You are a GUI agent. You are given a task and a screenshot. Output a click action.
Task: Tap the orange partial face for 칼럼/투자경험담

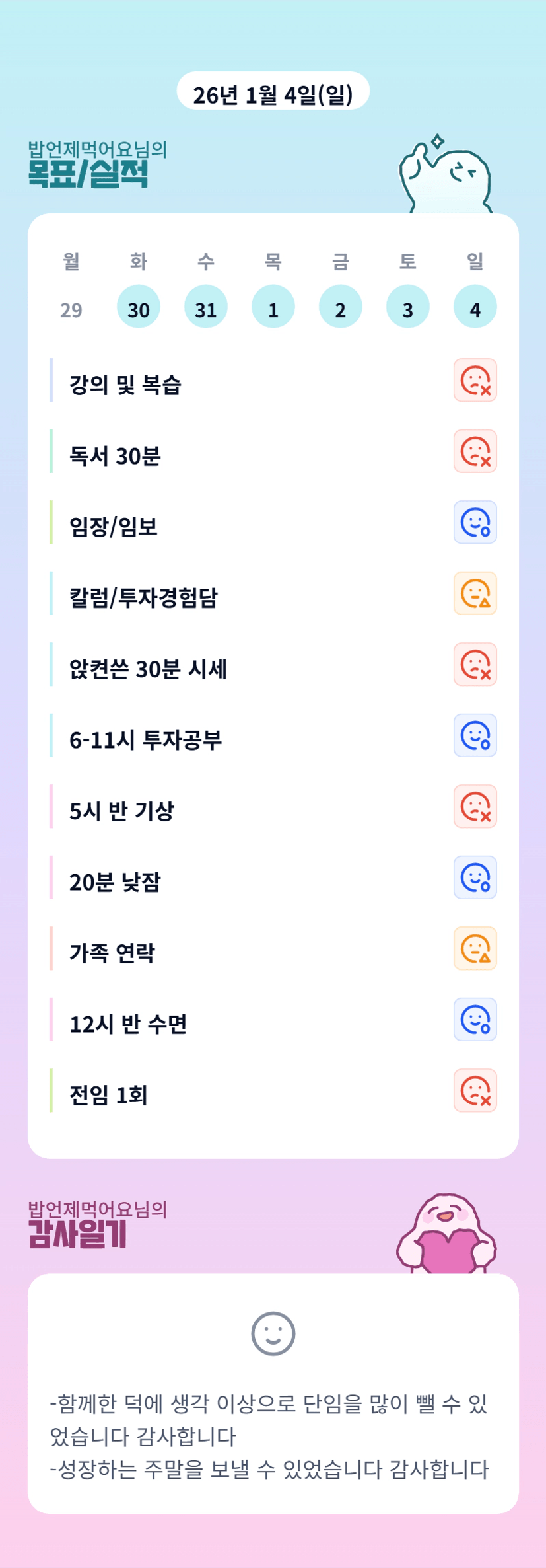(475, 593)
